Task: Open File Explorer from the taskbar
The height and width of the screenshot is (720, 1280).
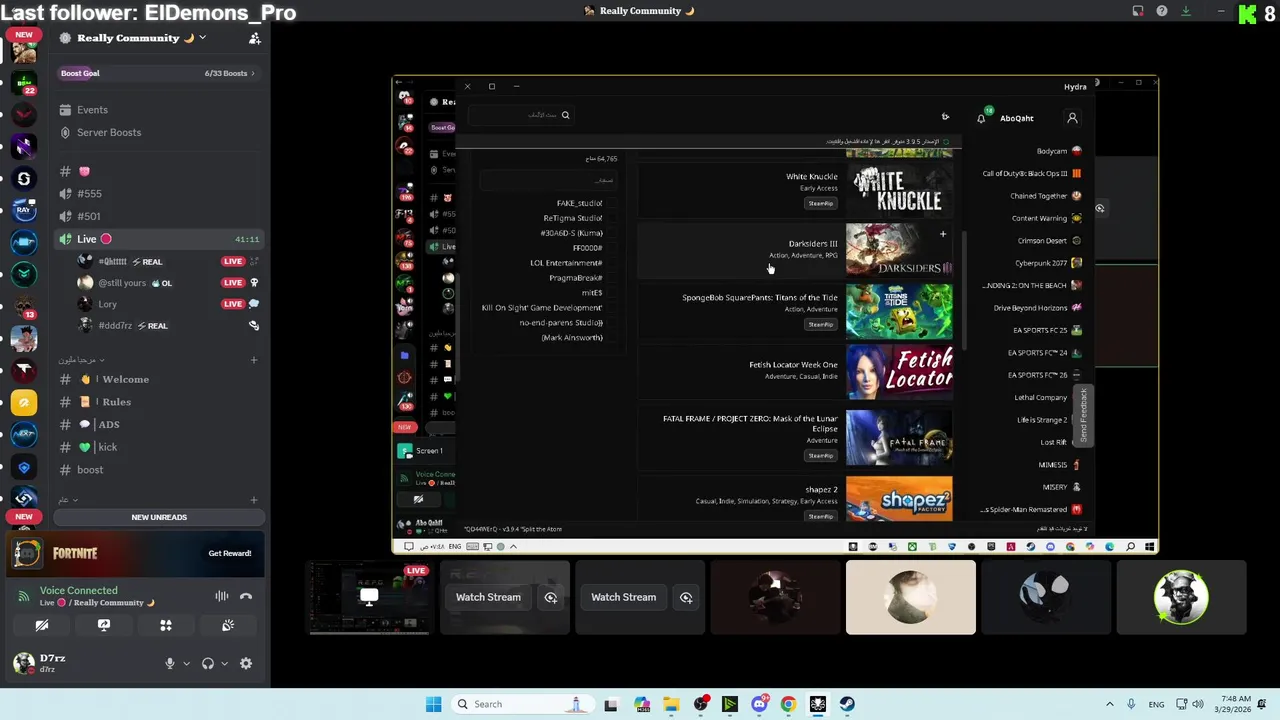Action: [671, 704]
